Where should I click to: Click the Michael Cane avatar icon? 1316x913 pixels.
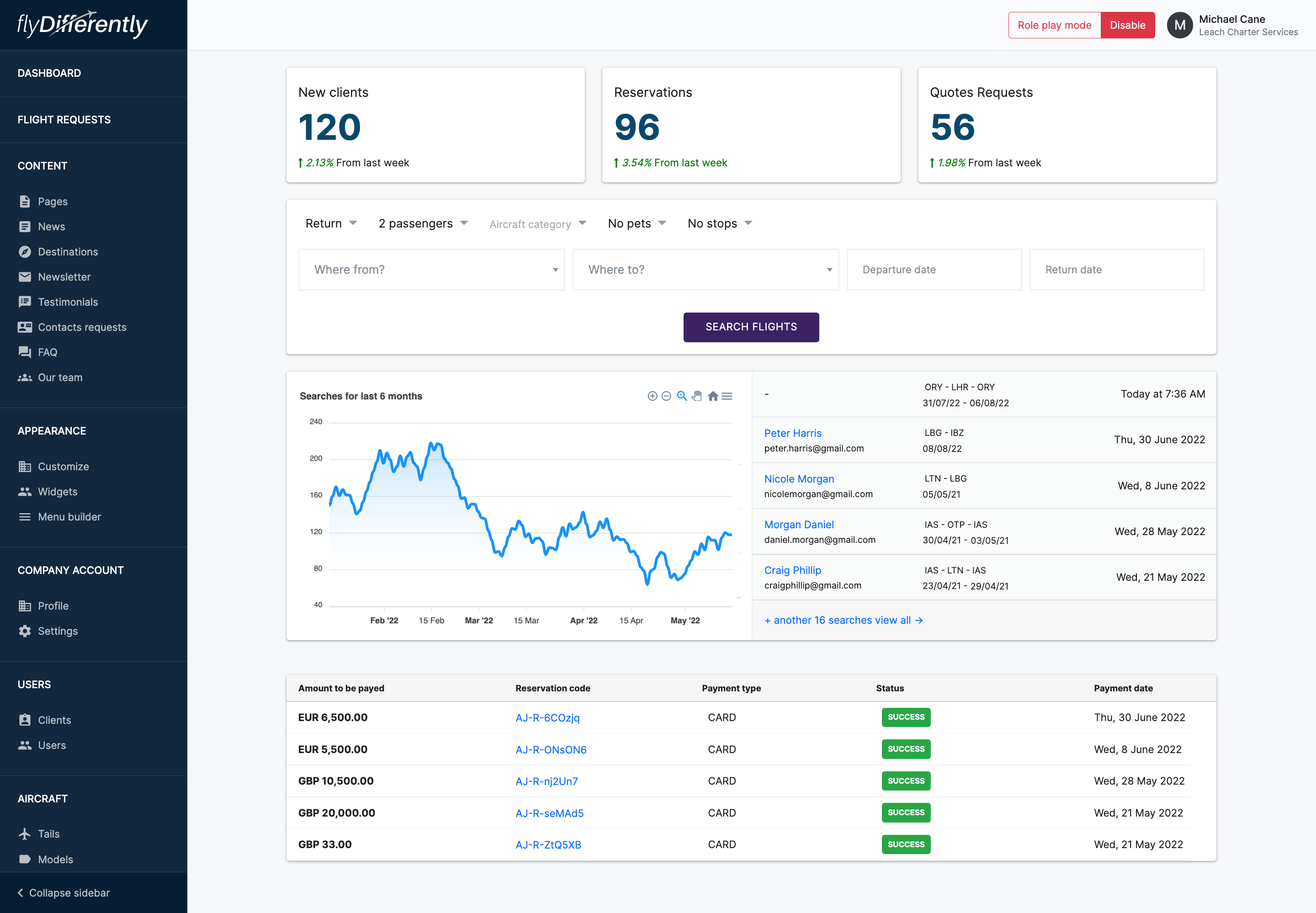pos(1179,25)
